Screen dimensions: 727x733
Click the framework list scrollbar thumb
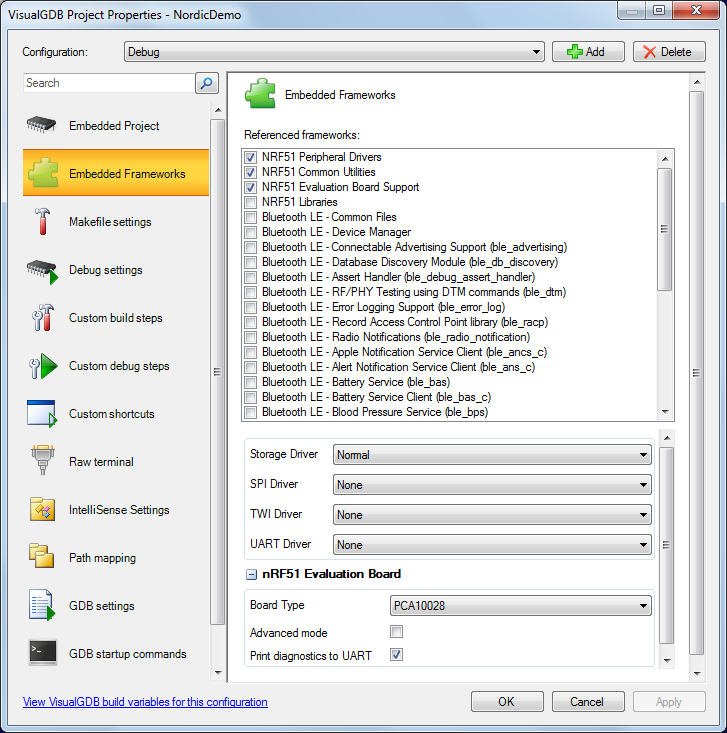point(664,229)
